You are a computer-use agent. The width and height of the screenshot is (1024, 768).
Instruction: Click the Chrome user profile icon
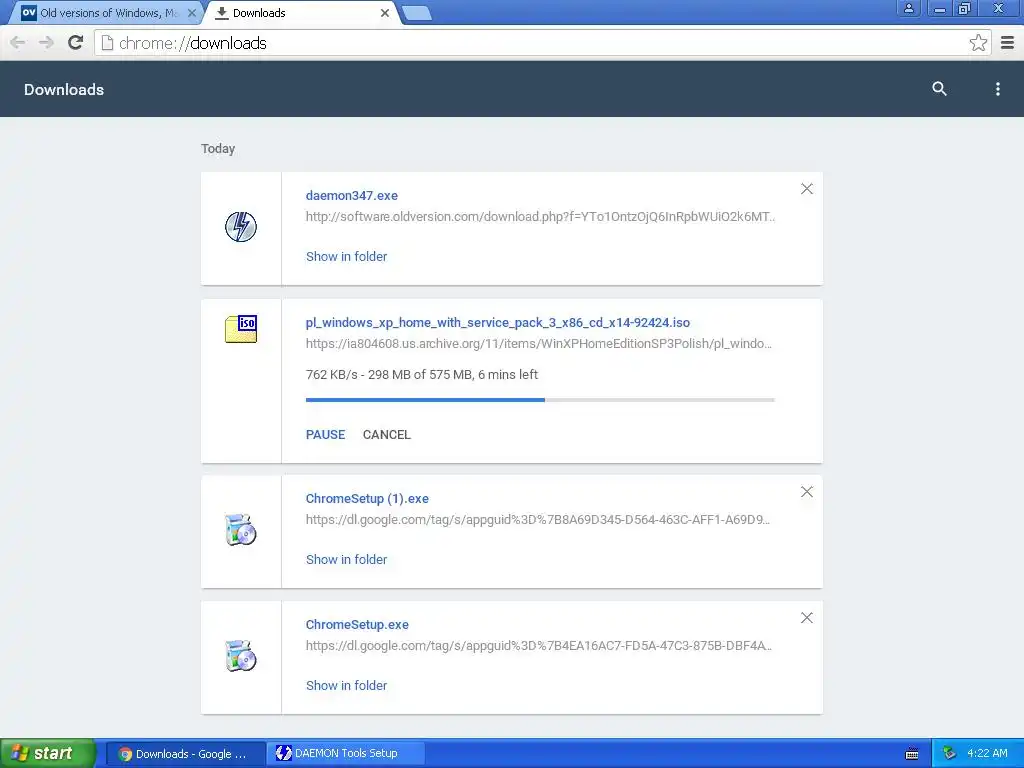(x=908, y=8)
